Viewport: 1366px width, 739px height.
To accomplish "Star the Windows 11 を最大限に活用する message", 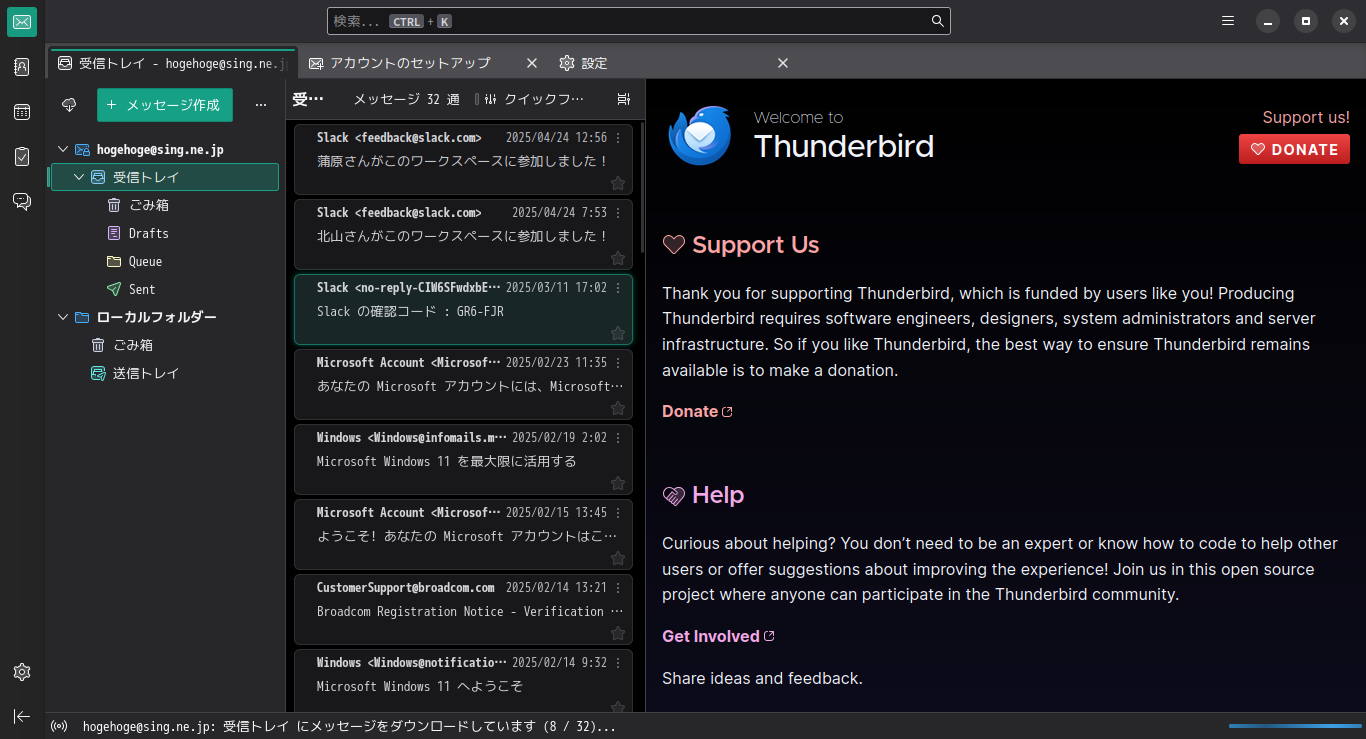I will tap(618, 483).
